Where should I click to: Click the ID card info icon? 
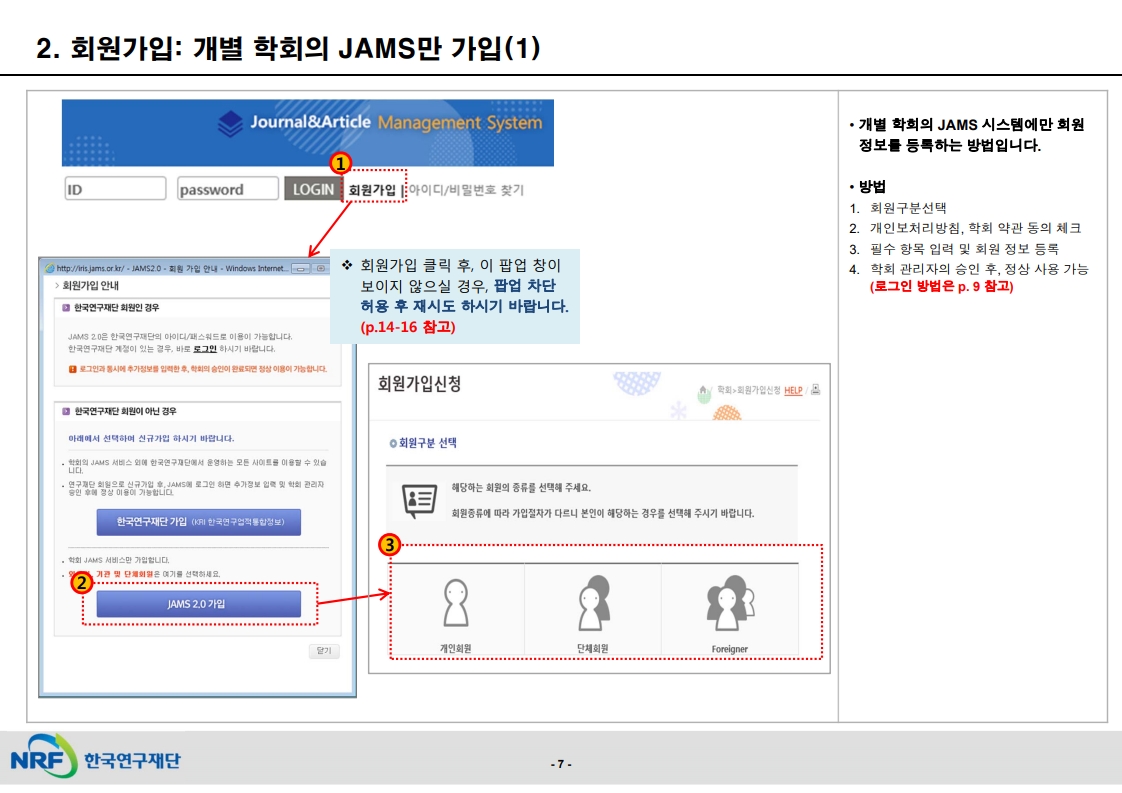click(x=419, y=501)
